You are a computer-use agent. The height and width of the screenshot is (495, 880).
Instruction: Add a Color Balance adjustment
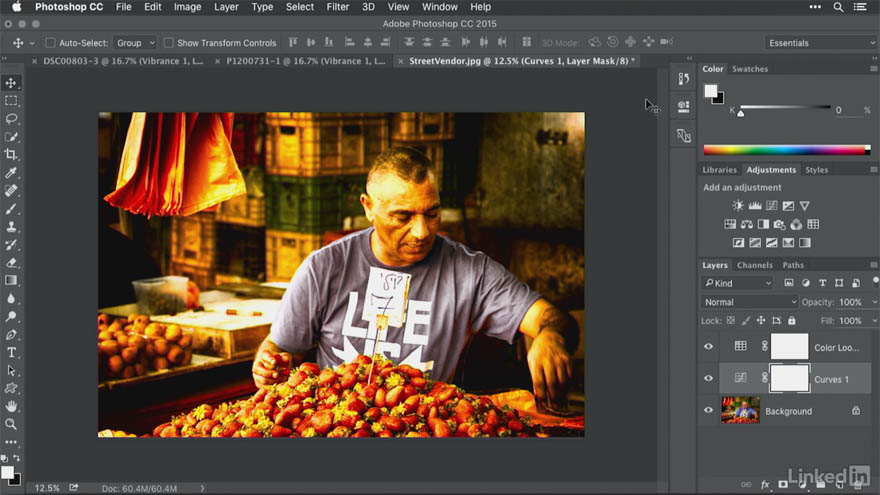[746, 224]
